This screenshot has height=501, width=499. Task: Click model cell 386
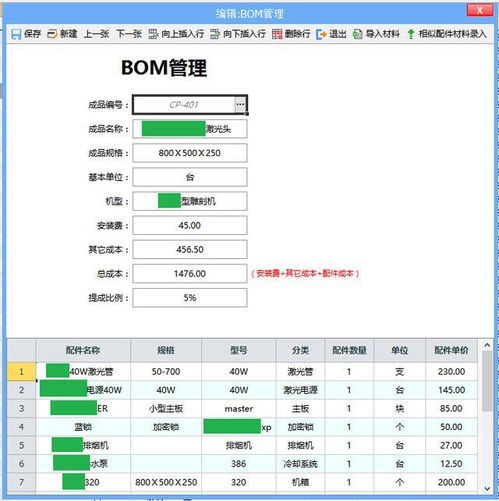click(239, 464)
